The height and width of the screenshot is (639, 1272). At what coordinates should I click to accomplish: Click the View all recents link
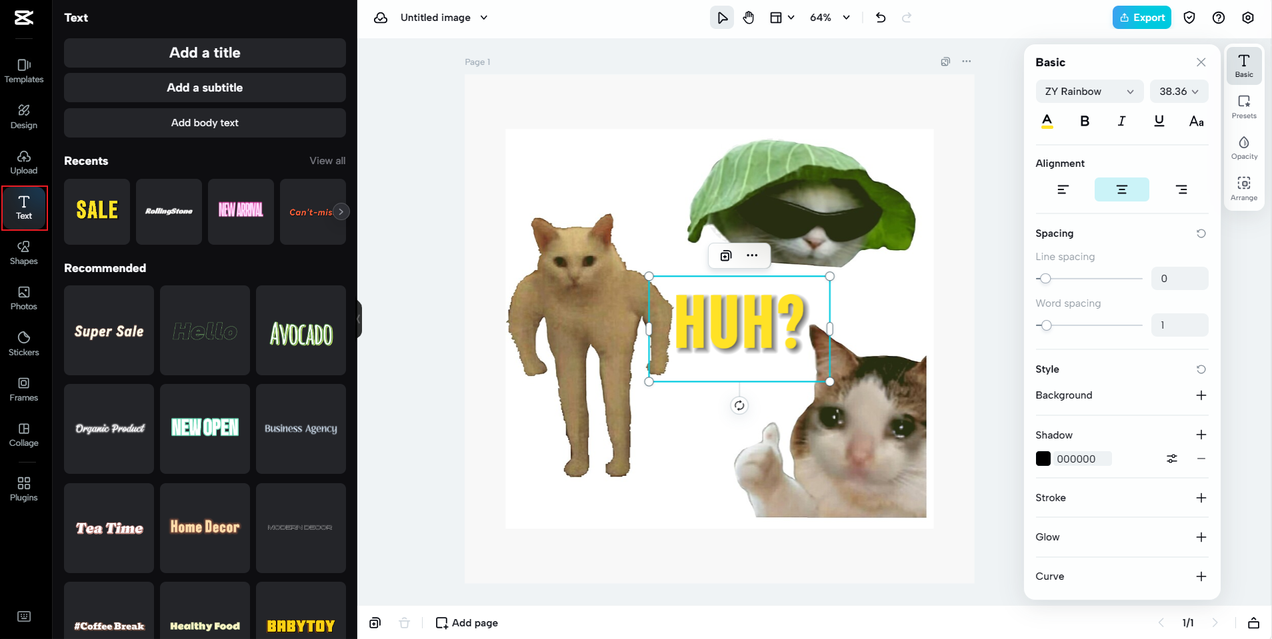pos(327,161)
